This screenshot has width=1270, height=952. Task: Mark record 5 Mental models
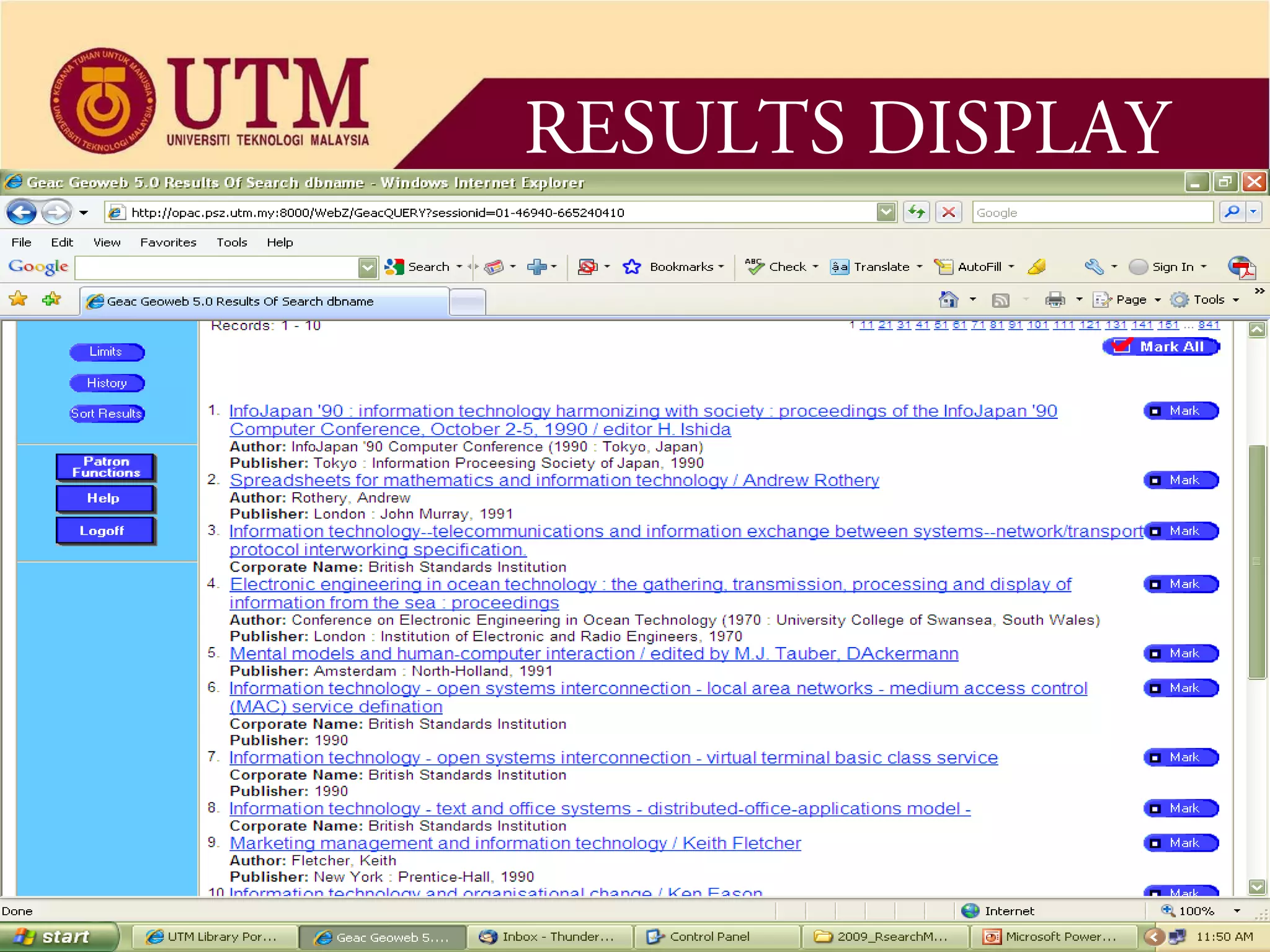tap(1181, 654)
